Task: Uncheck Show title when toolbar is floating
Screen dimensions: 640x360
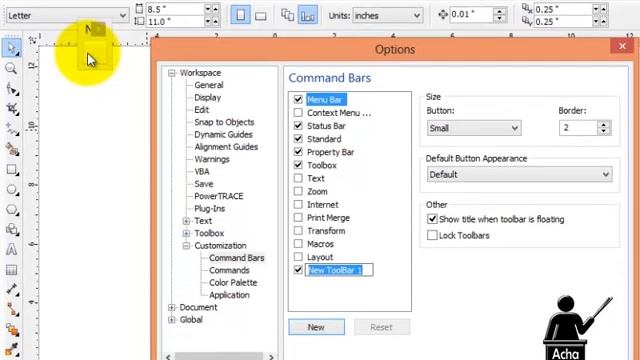Action: pyautogui.click(x=432, y=219)
